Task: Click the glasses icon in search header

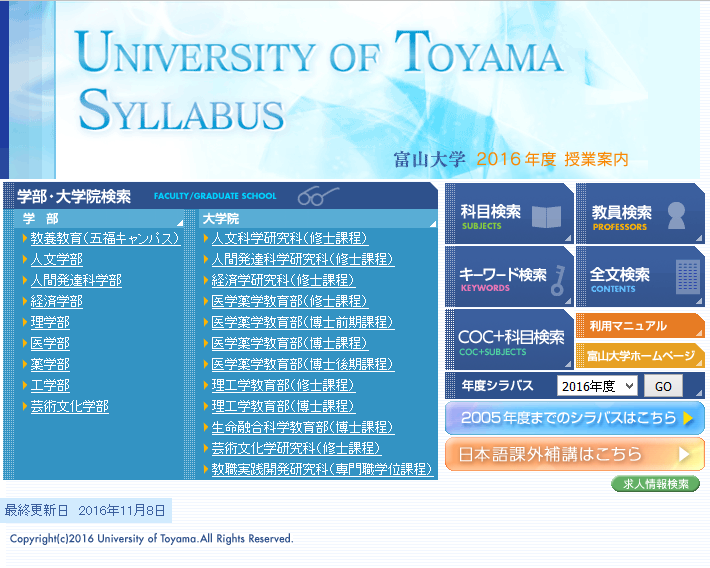Action: coord(318,196)
